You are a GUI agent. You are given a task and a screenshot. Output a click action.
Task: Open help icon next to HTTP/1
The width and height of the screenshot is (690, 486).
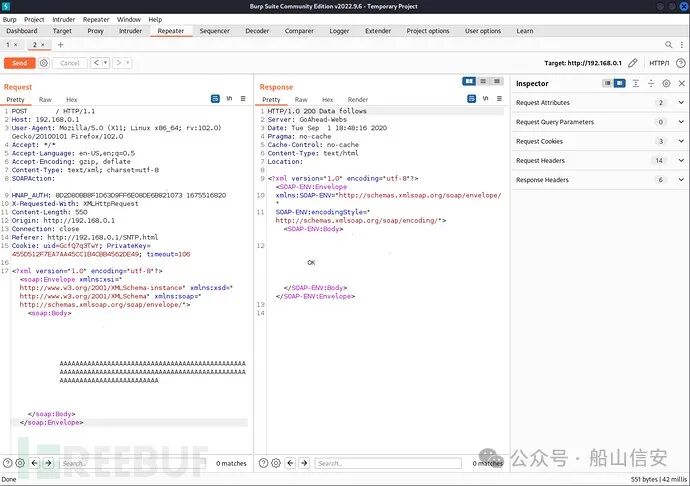click(x=680, y=63)
